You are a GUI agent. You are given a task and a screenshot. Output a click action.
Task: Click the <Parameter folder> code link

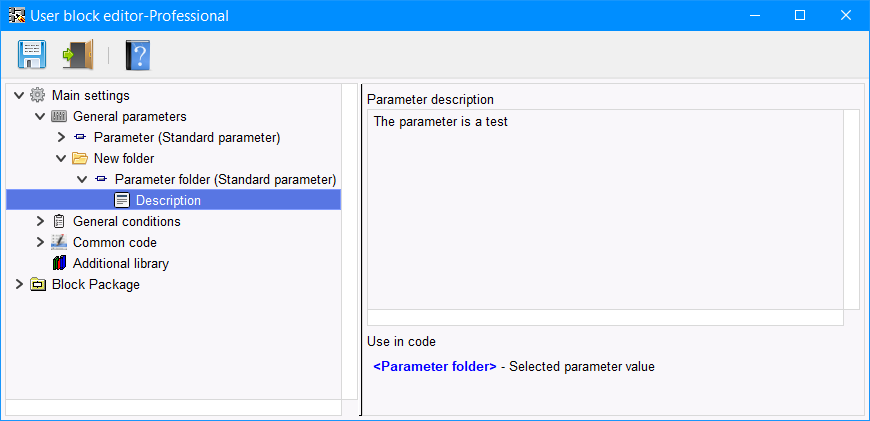point(434,367)
